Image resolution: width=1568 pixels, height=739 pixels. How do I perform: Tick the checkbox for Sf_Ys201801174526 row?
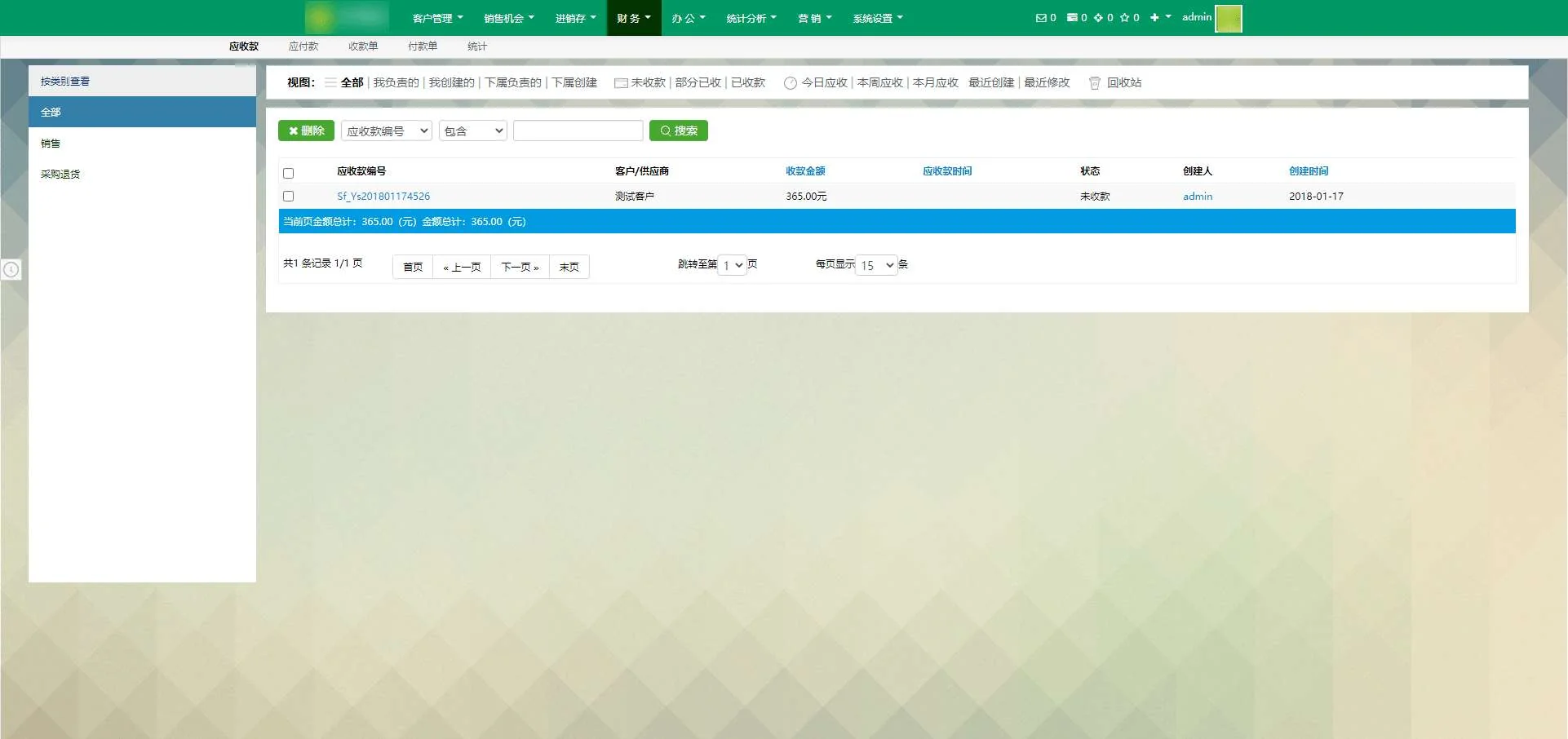[288, 197]
